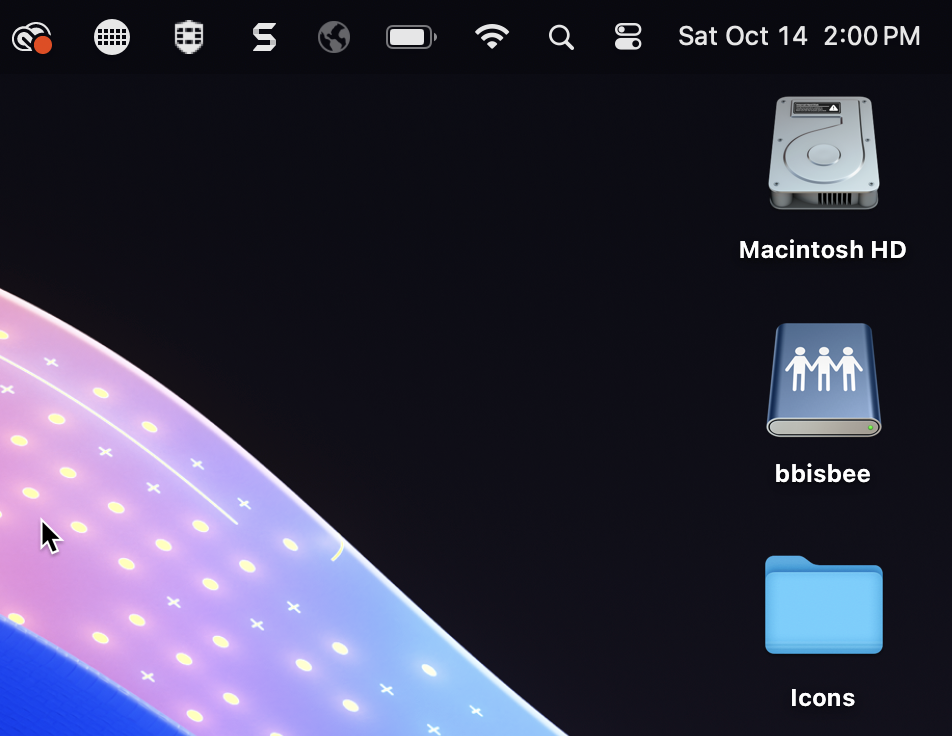Click the Adobe Creative Cloud menu bar icon
This screenshot has width=952, height=736.
(x=31, y=36)
